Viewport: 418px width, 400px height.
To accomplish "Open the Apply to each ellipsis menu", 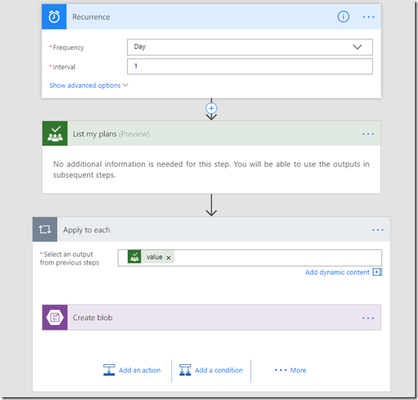I will (x=378, y=230).
